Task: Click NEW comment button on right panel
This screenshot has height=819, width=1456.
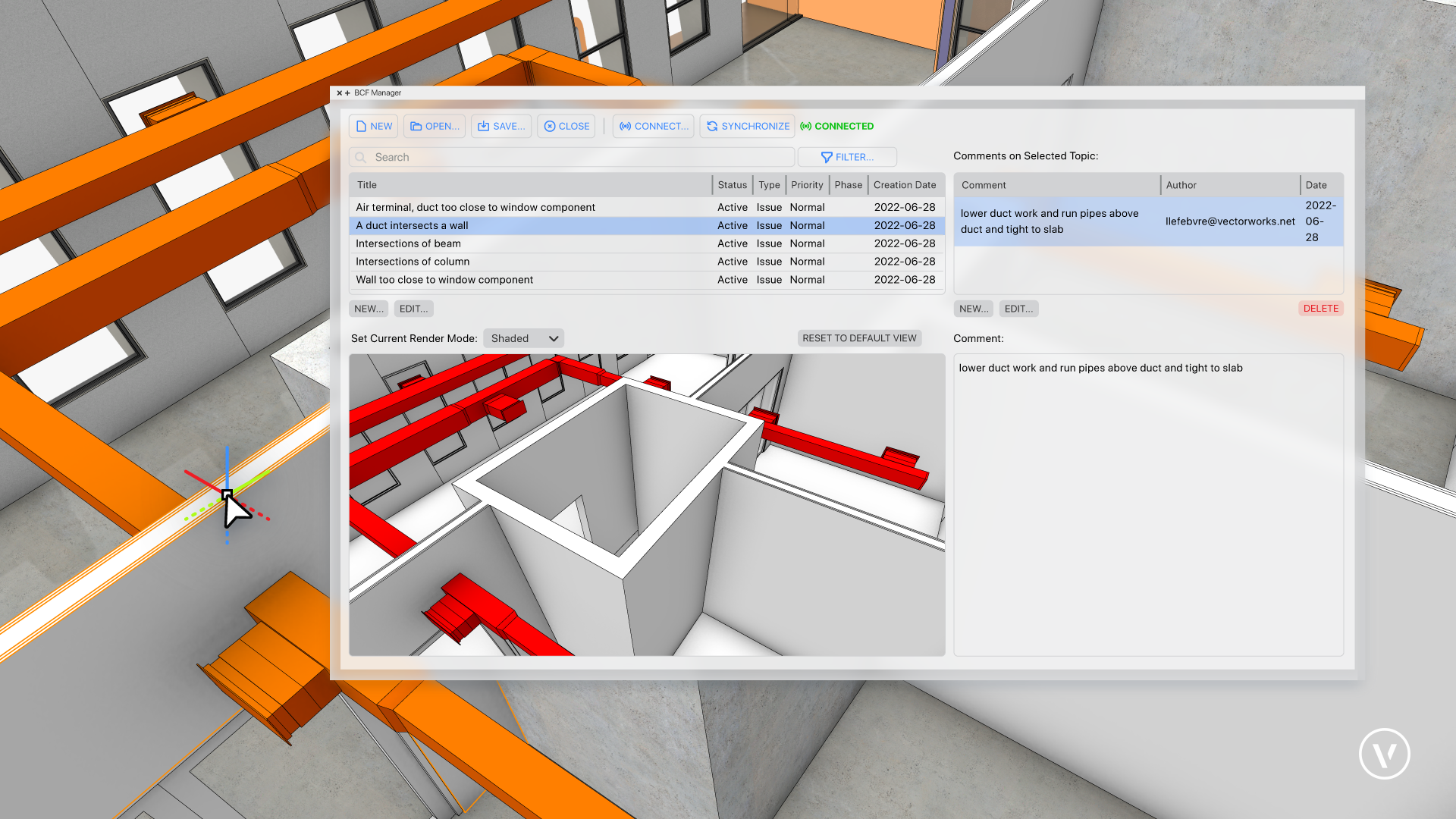Action: (972, 308)
